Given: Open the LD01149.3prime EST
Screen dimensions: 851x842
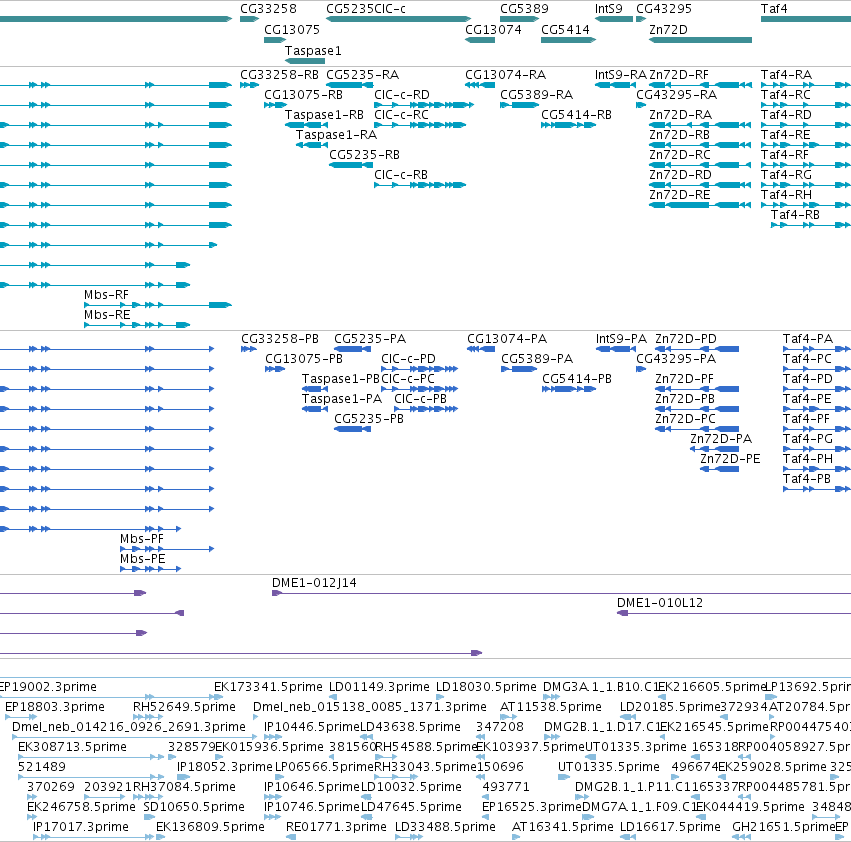Looking at the screenshot, I should 333,697.
